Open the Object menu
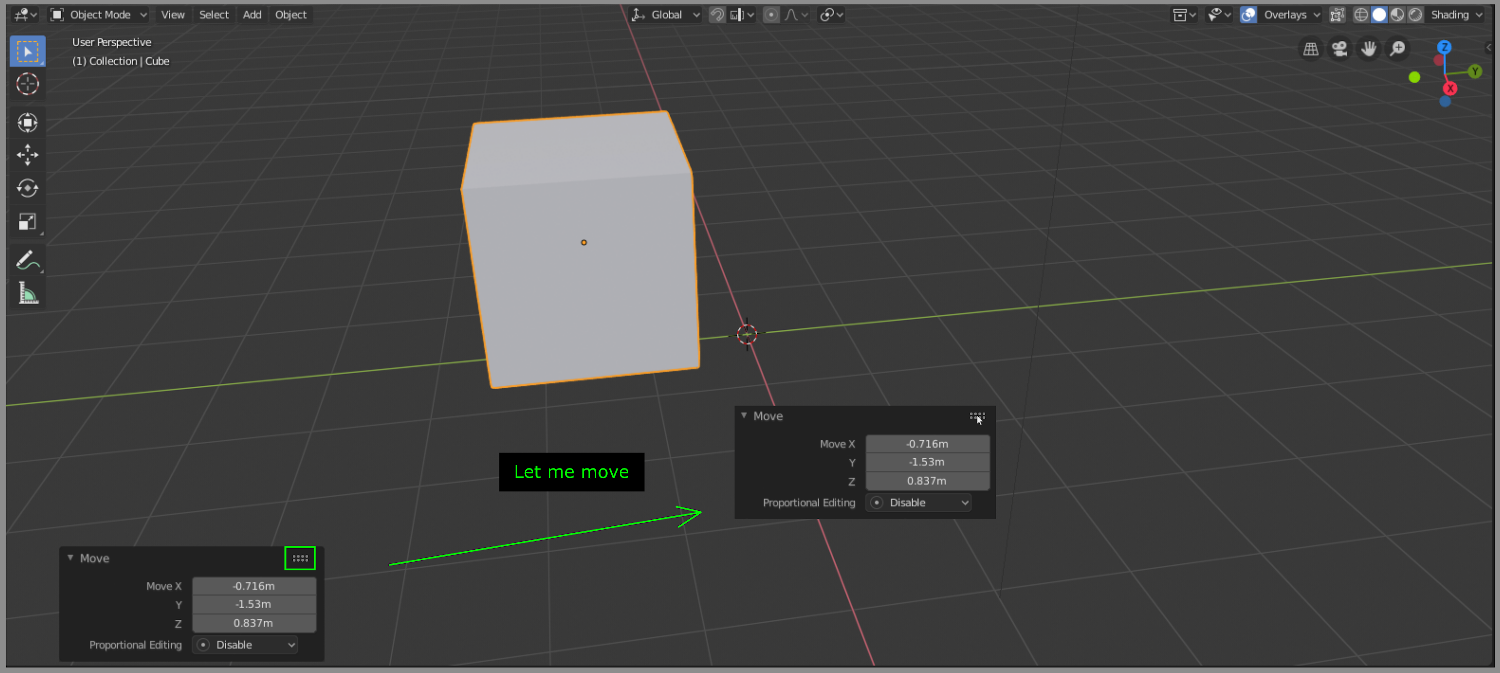Viewport: 1500px width, 673px height. [291, 15]
